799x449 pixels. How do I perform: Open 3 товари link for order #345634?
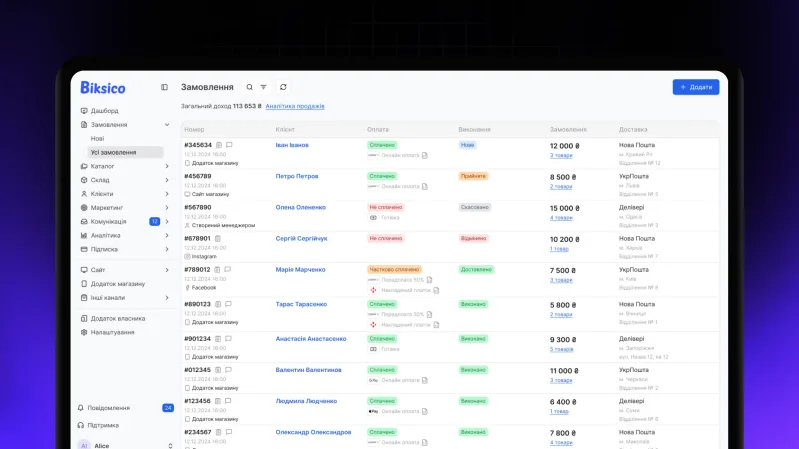tap(561, 155)
